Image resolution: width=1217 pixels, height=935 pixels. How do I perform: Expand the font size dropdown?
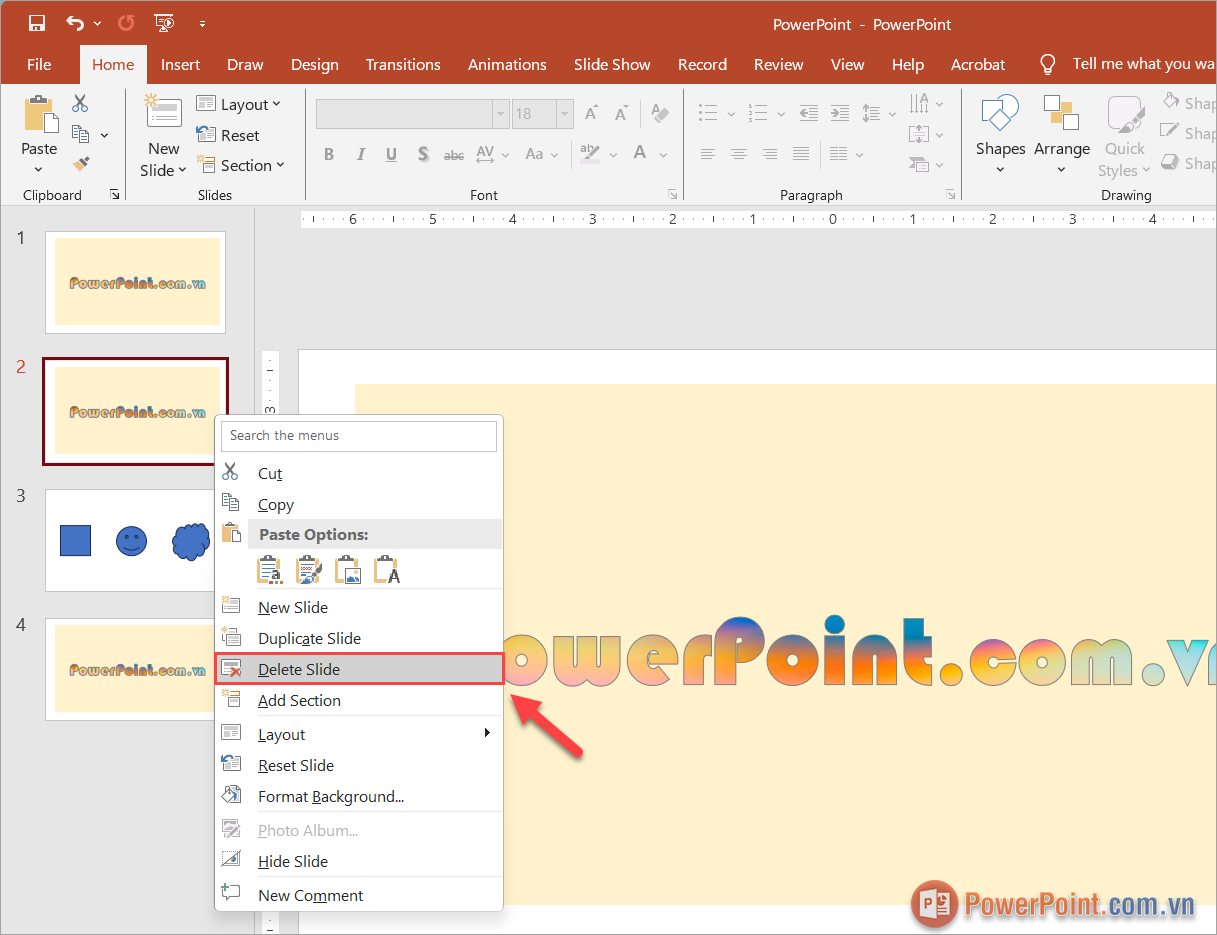pos(565,114)
